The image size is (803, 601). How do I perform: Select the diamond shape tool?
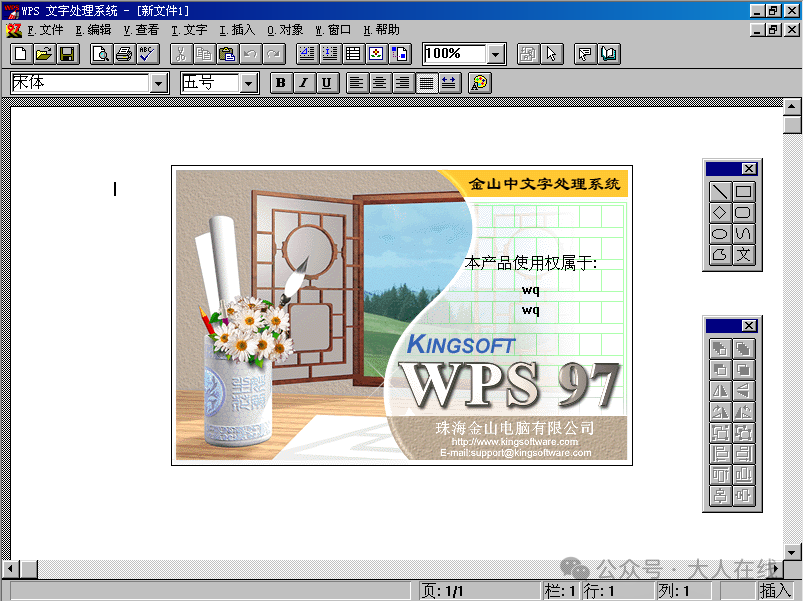click(720, 213)
